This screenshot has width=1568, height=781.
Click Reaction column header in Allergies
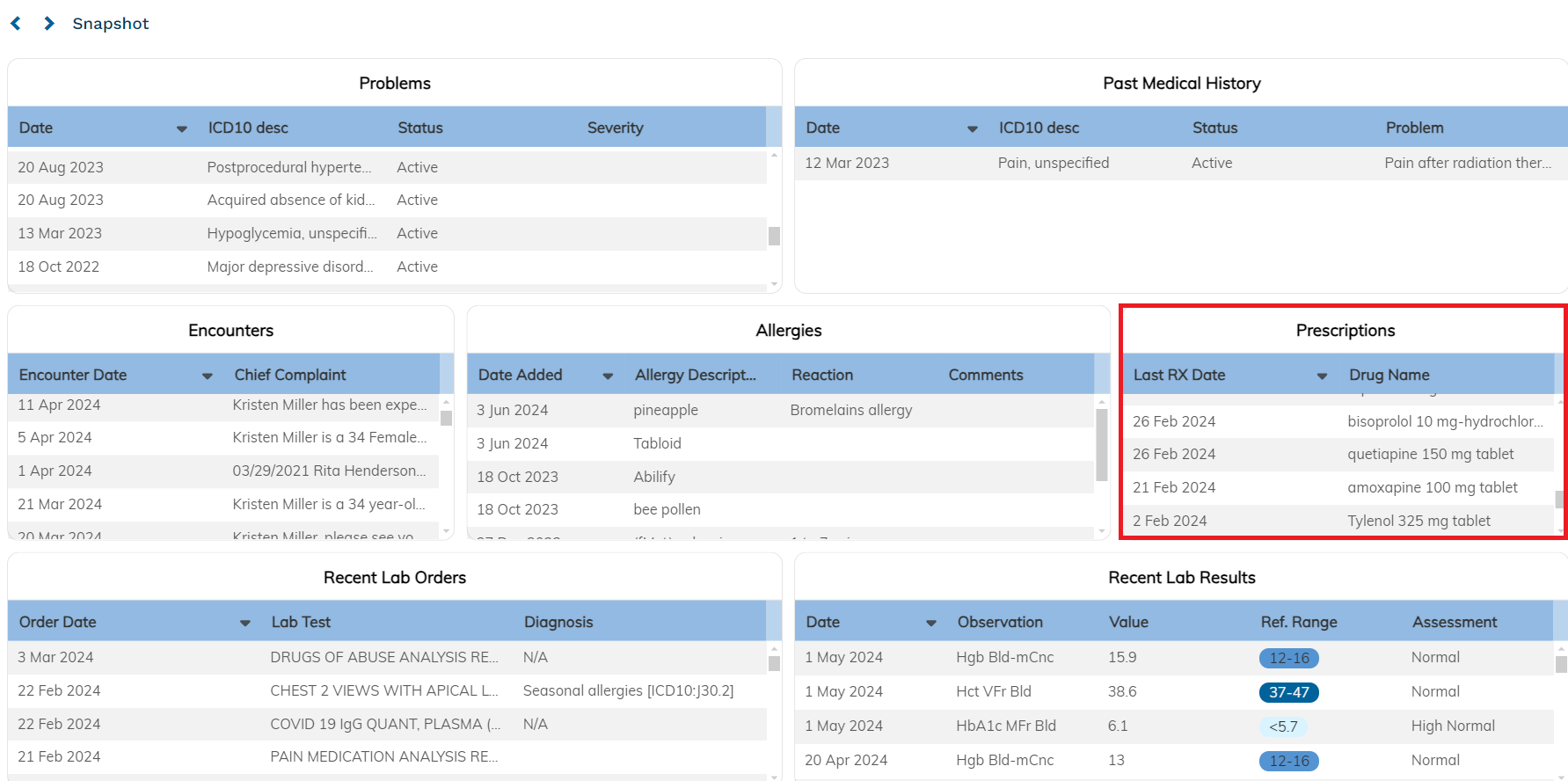(x=822, y=375)
